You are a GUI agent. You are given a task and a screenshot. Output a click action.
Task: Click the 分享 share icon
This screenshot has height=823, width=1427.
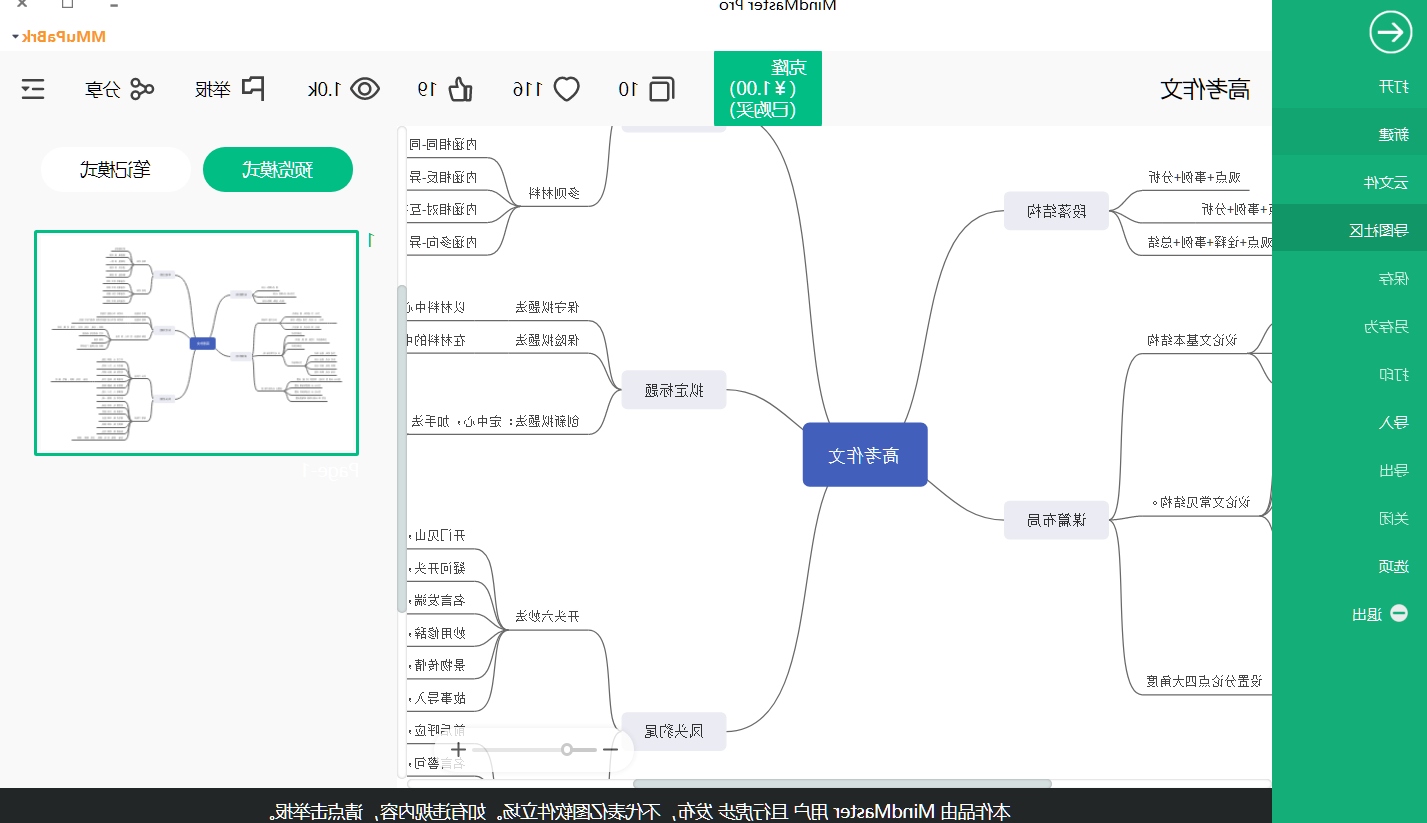click(142, 89)
